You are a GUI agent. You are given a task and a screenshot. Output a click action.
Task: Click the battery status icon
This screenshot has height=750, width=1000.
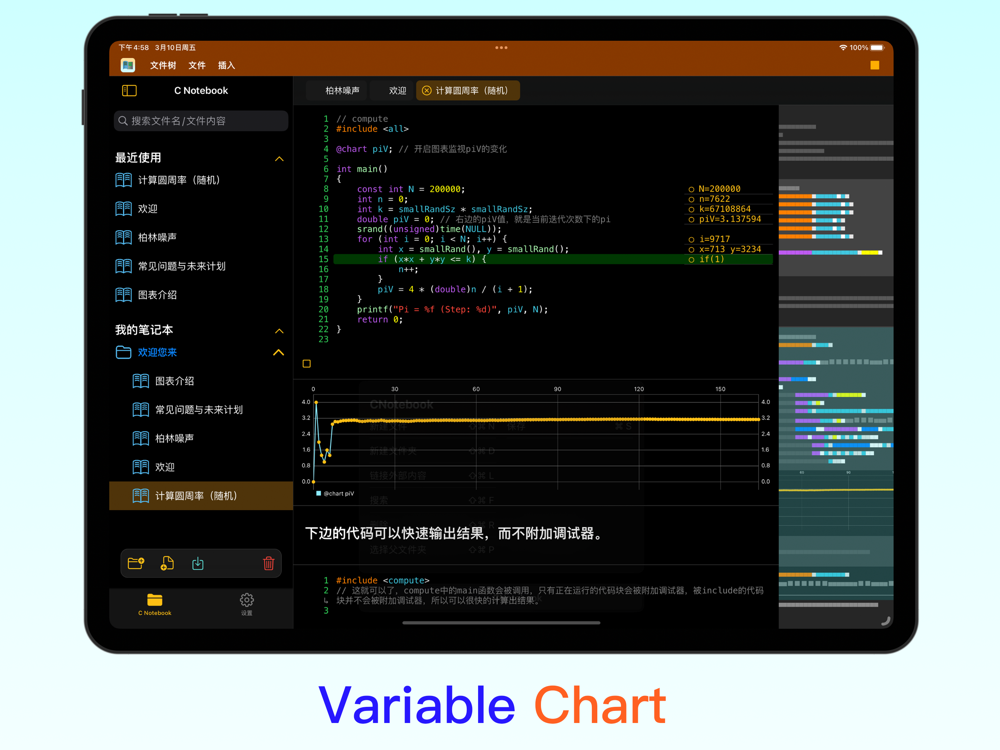[878, 48]
